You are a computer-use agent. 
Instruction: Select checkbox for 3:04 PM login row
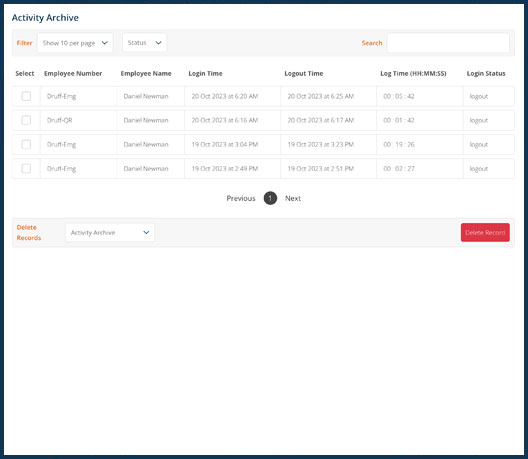(x=26, y=144)
